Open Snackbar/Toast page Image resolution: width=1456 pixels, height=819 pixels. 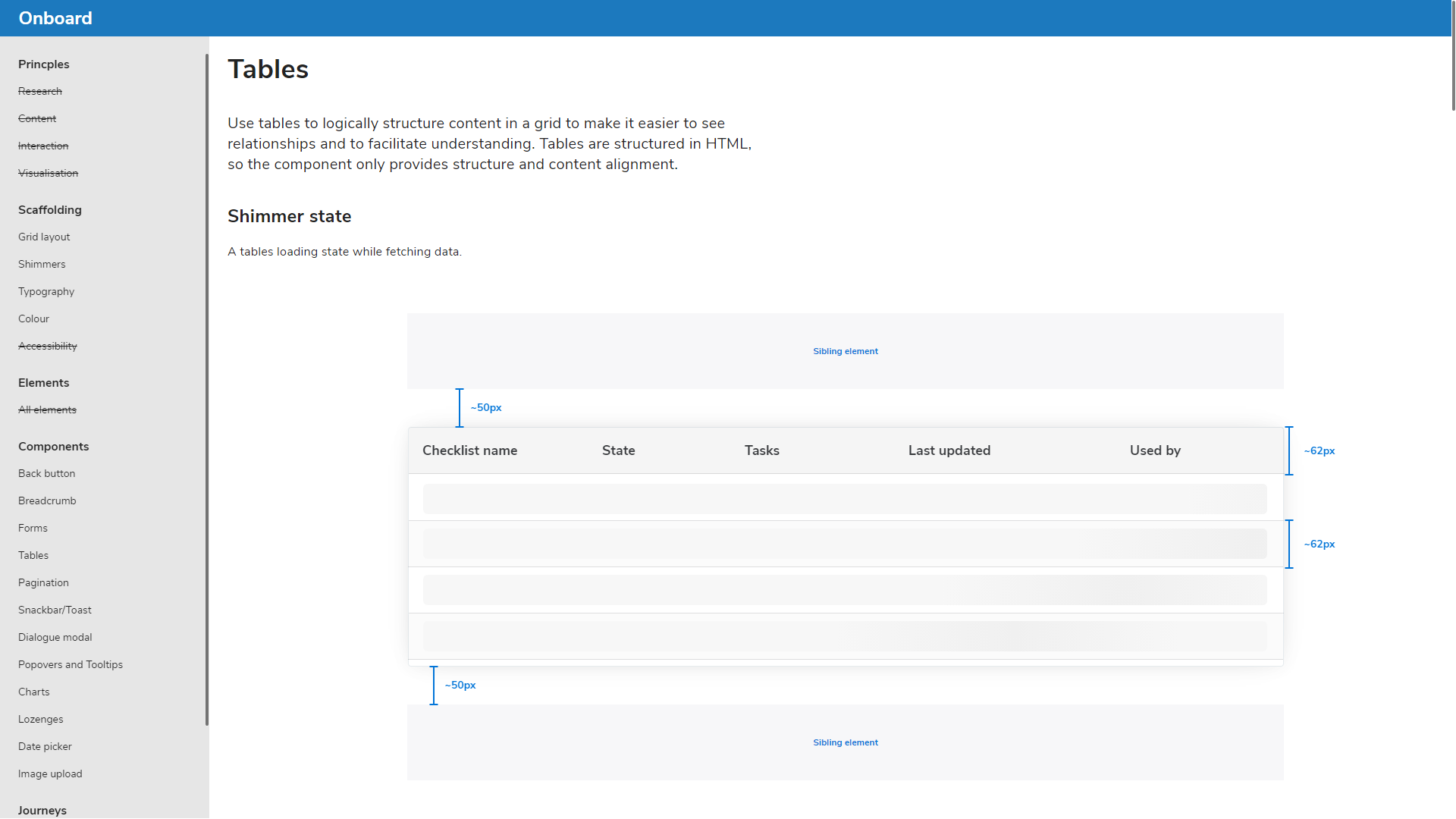click(55, 610)
